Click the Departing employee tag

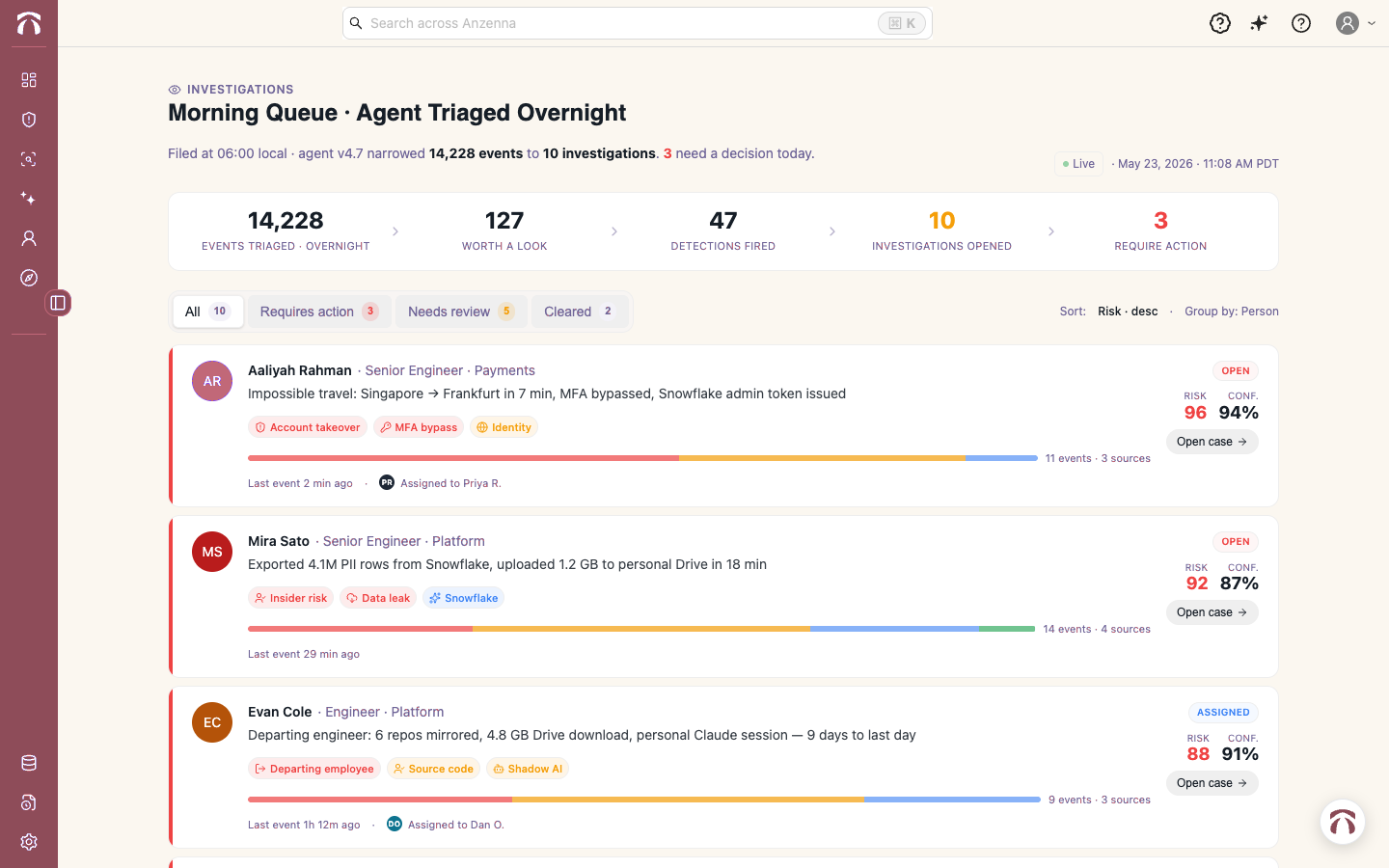tap(314, 769)
